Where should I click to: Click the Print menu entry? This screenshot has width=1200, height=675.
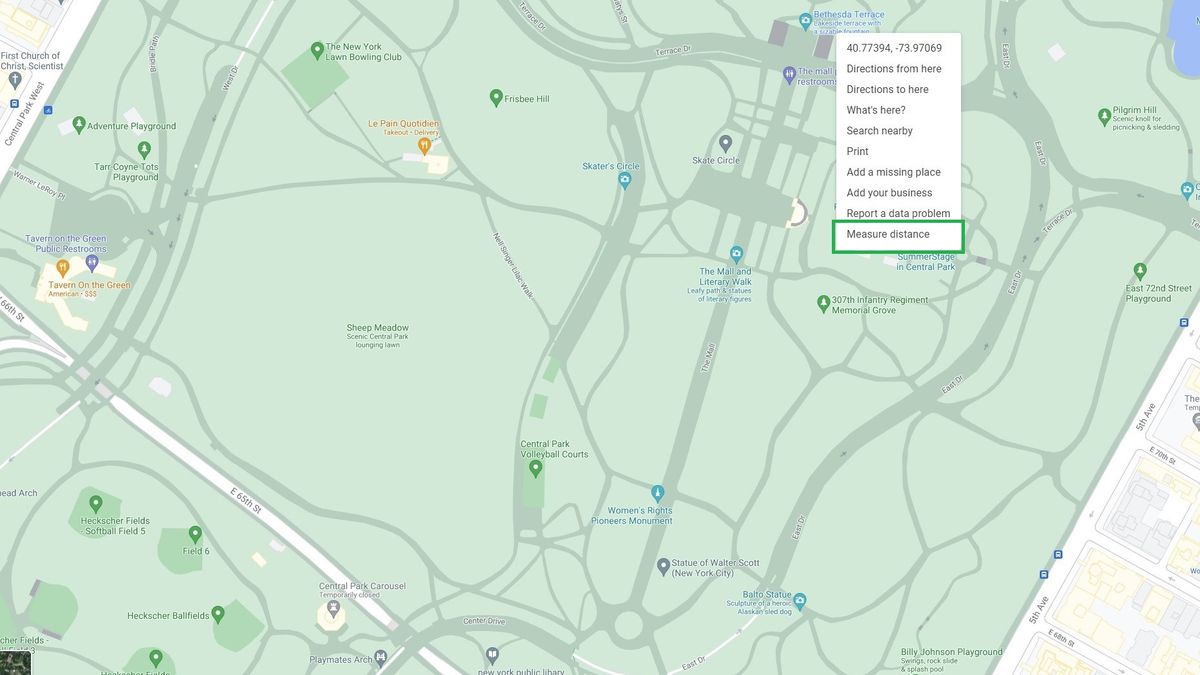[857, 151]
